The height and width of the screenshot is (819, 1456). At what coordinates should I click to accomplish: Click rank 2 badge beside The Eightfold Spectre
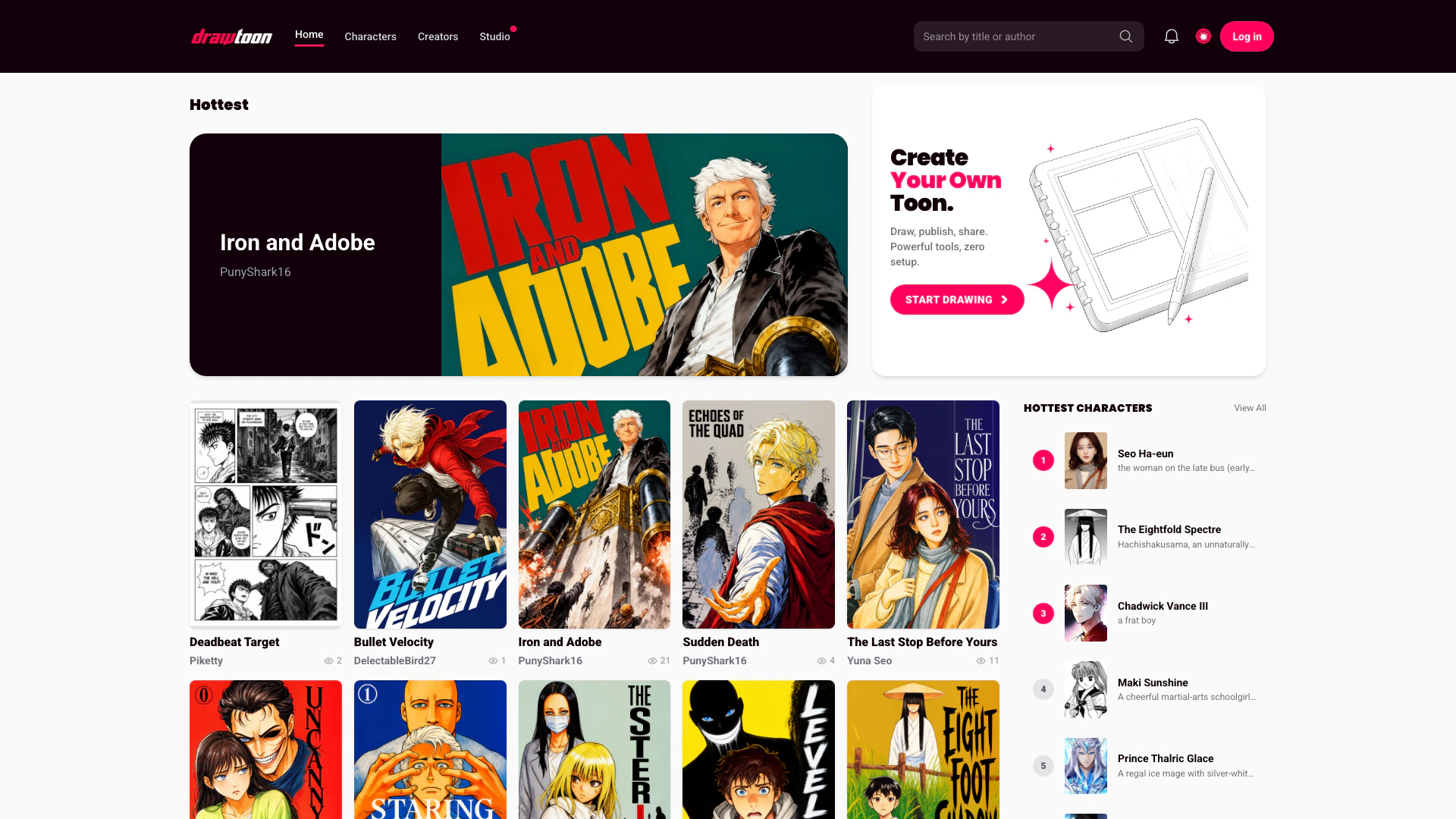pyautogui.click(x=1043, y=537)
